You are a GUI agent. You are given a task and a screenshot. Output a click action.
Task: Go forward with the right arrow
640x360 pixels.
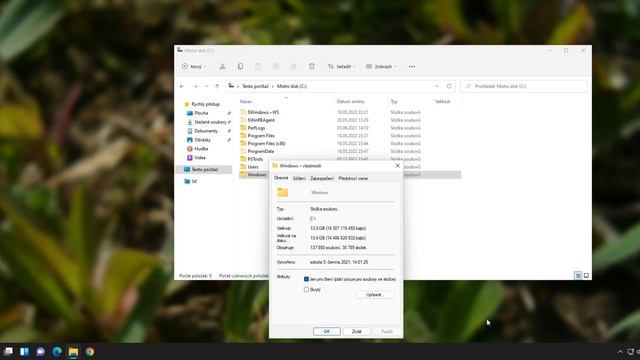[195, 86]
